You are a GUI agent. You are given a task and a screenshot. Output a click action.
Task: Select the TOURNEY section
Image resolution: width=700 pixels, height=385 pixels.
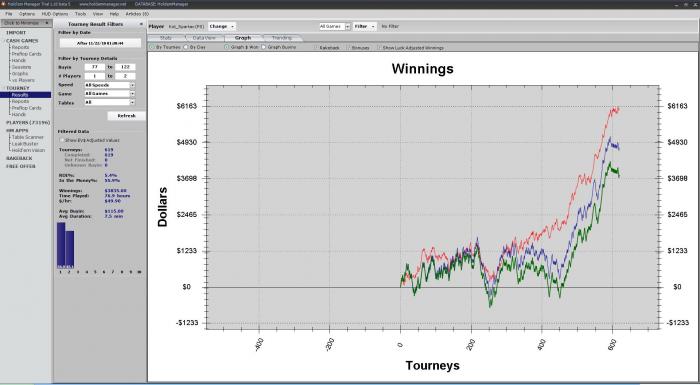point(17,88)
